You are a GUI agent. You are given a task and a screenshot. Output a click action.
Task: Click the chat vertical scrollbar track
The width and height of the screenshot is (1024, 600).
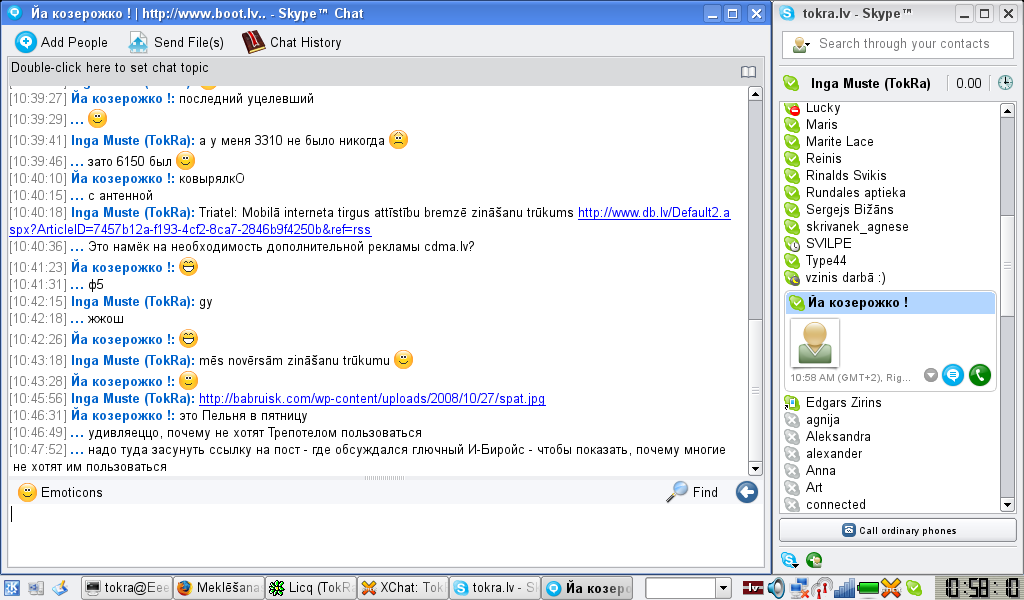point(755,281)
